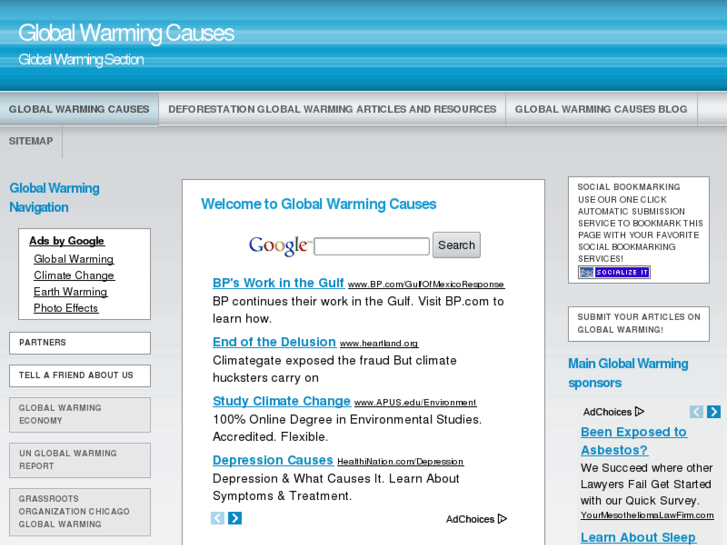This screenshot has width=727, height=545.
Task: Click AdChoices text in sponsors sidebar
Action: 607,412
